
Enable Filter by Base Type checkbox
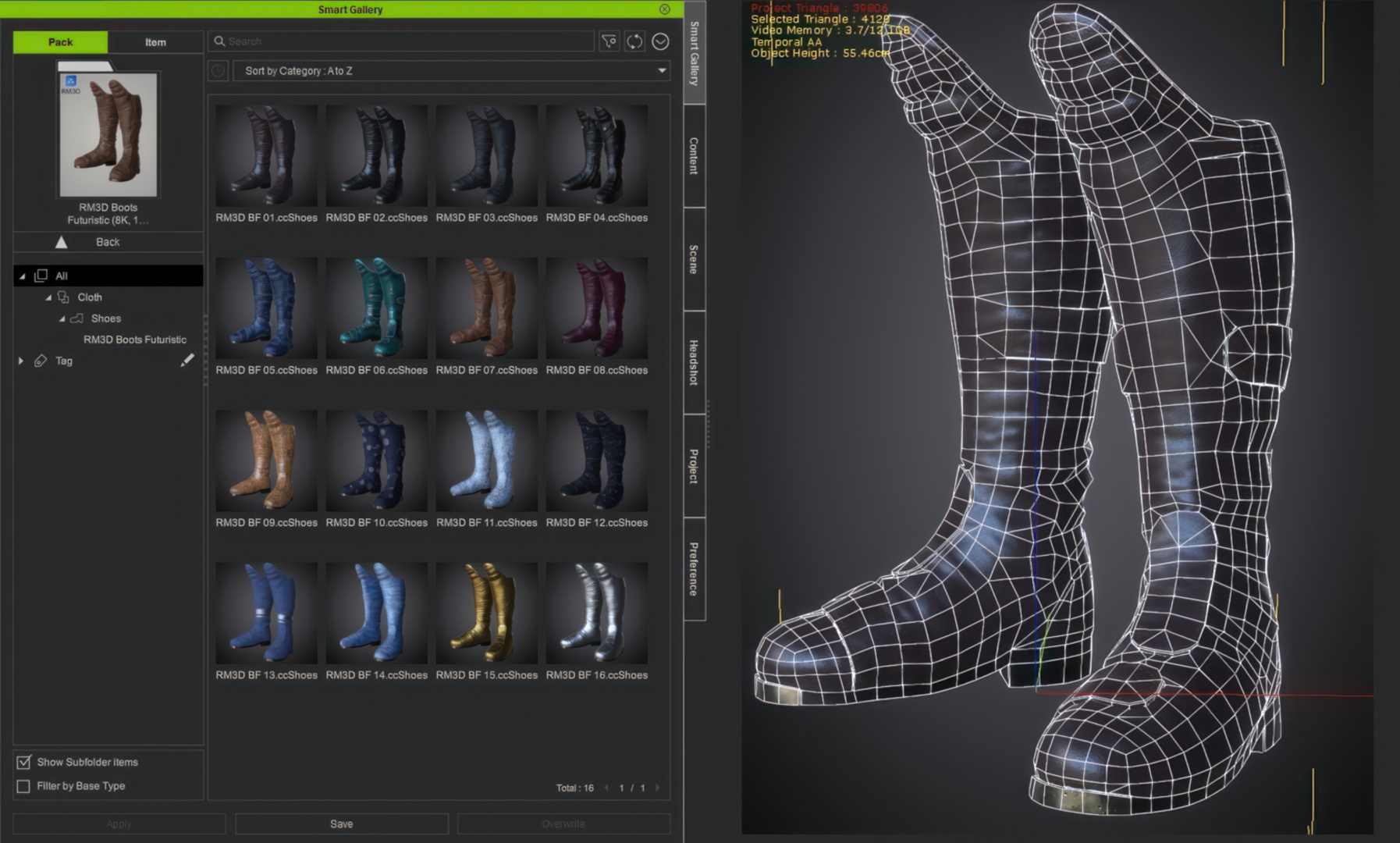pos(23,786)
